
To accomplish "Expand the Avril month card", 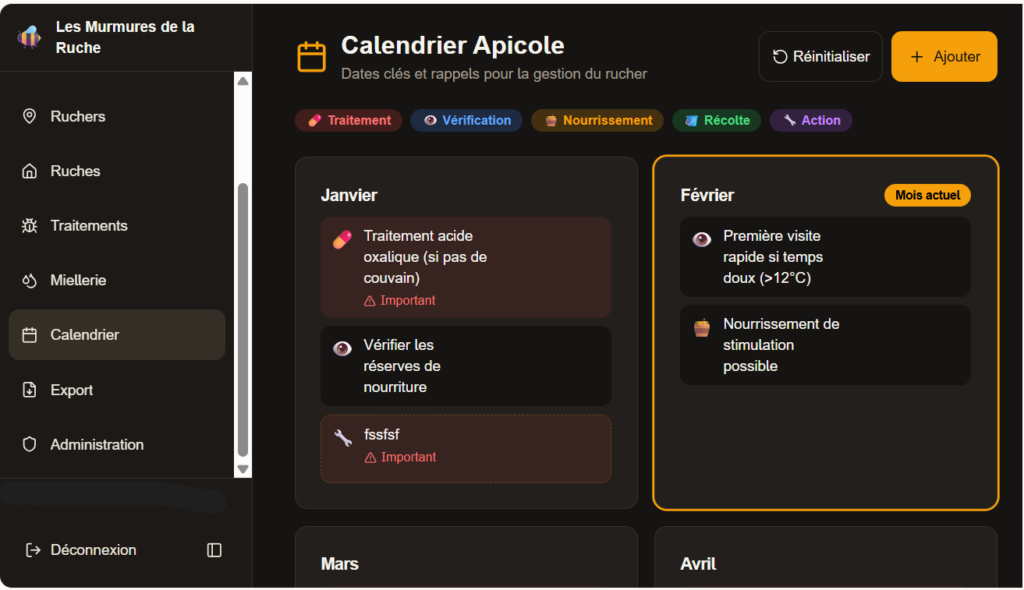I will tap(825, 563).
